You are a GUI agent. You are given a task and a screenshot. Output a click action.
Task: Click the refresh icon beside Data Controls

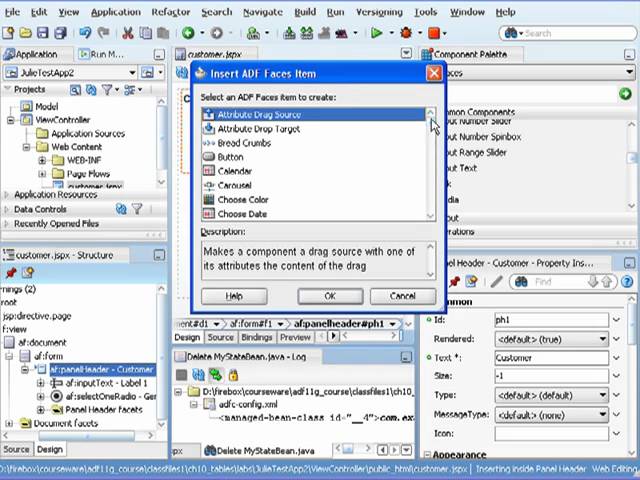[x=121, y=209]
